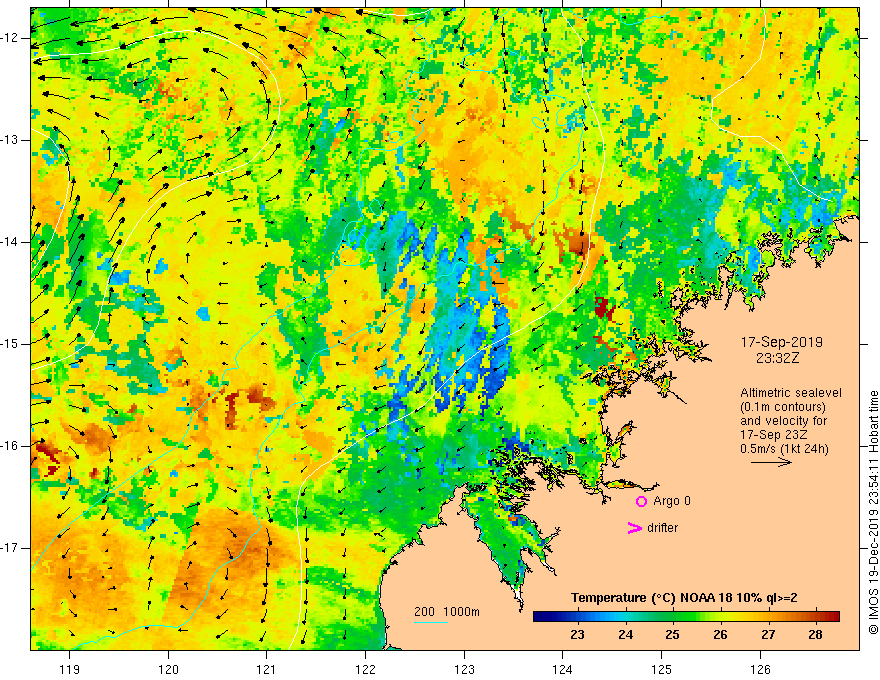Click the longitude axis label 124
Viewport: 880px width, 680px height.
(562, 669)
